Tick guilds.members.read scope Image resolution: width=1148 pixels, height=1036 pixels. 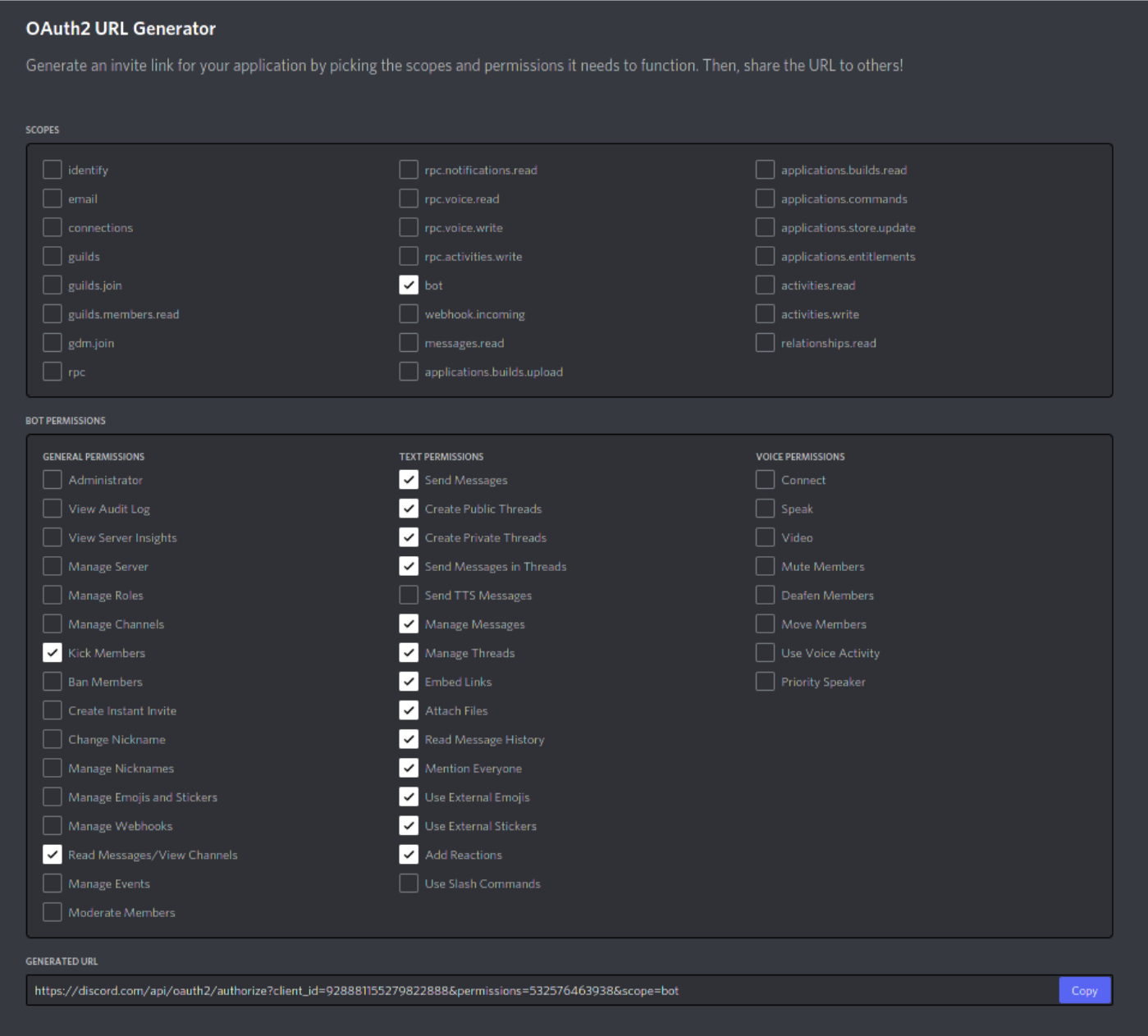coord(53,313)
